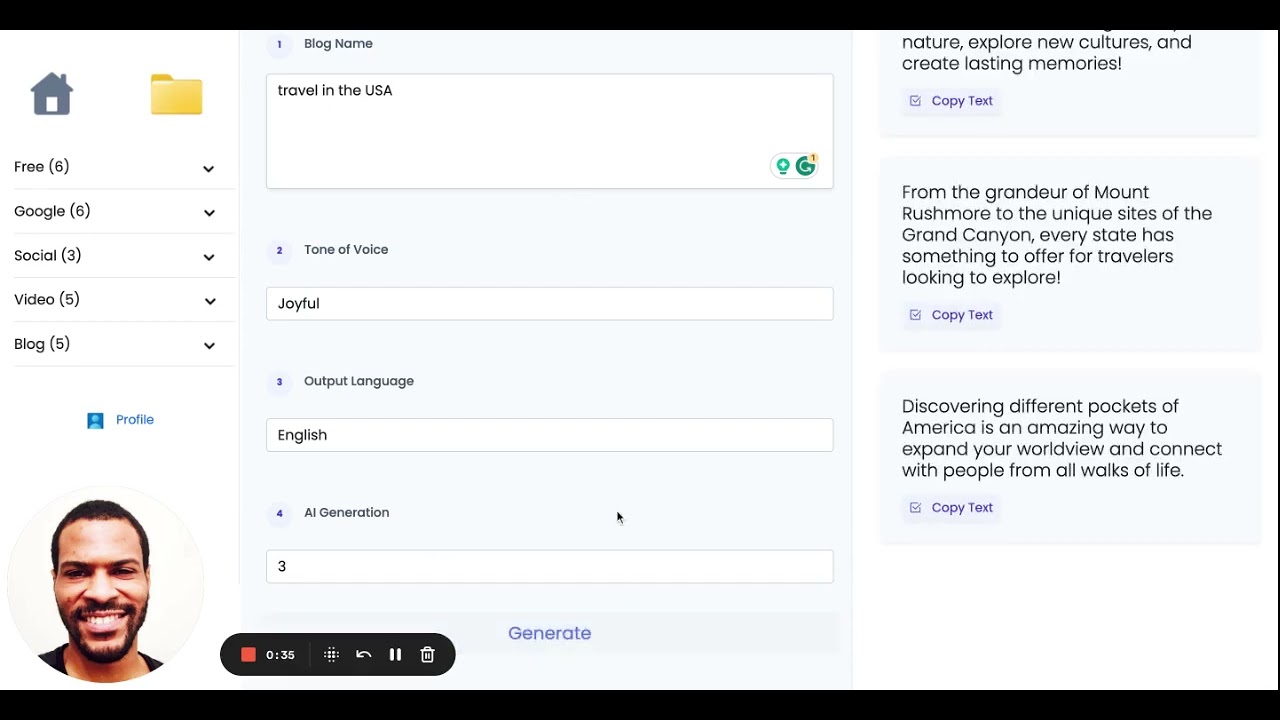Open the Tone of Voice Joyful field

point(550,303)
